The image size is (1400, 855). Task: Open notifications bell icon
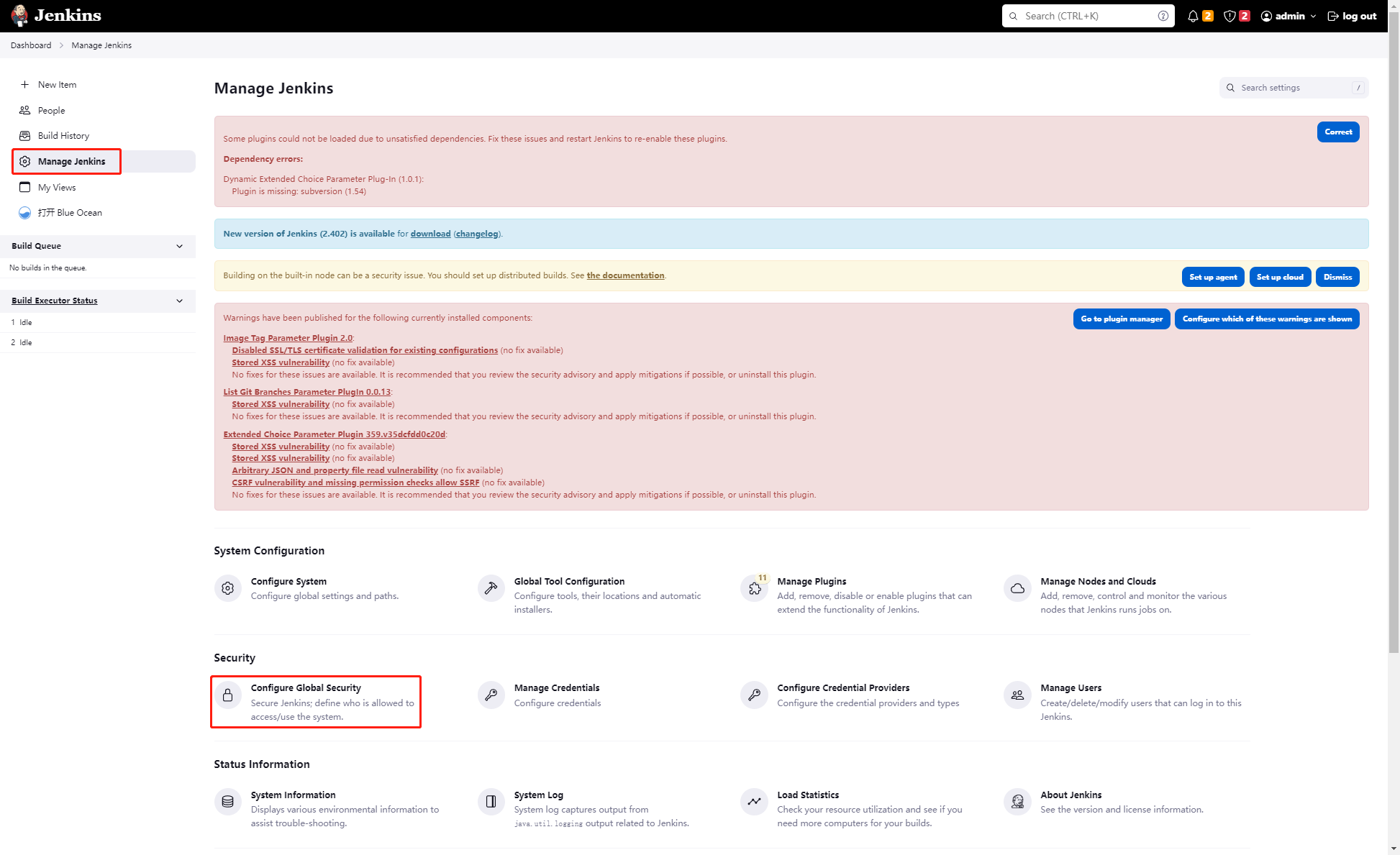pyautogui.click(x=1193, y=16)
